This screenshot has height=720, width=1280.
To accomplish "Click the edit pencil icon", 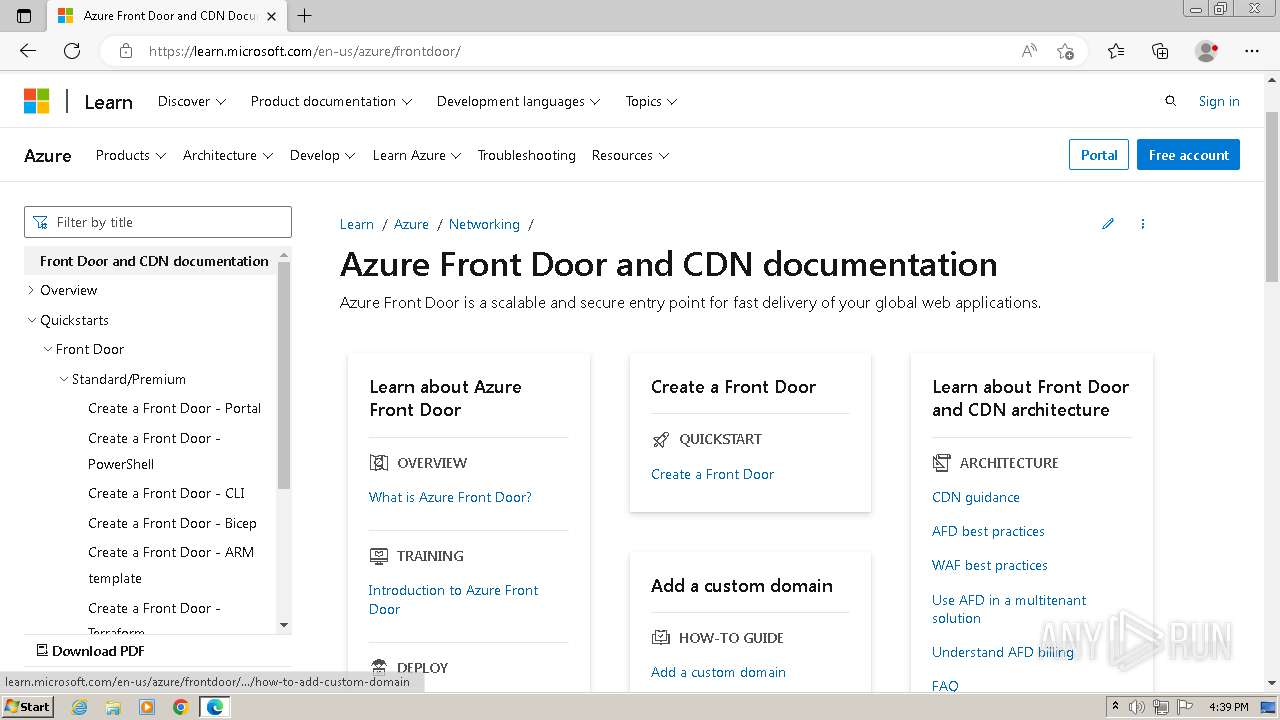I will coord(1108,224).
